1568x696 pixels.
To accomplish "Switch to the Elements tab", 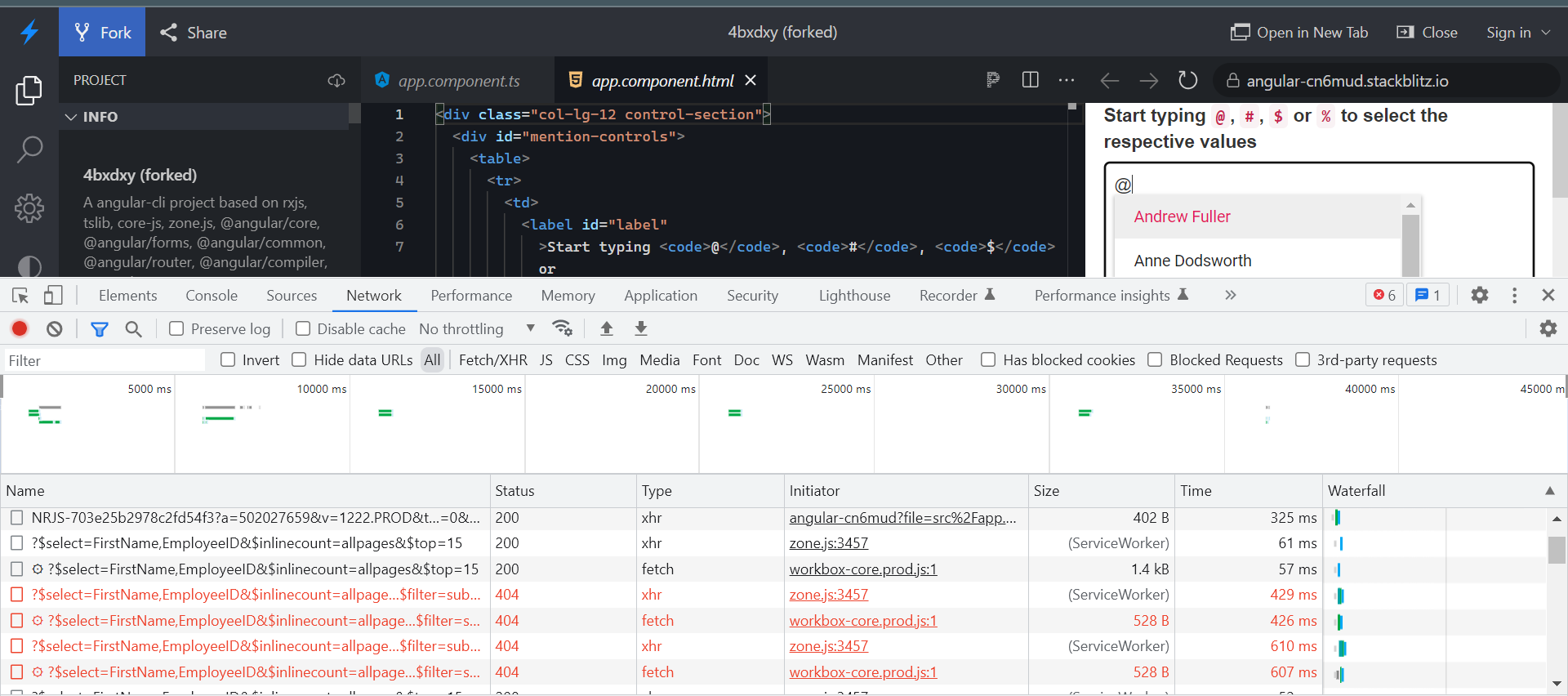I will (127, 295).
